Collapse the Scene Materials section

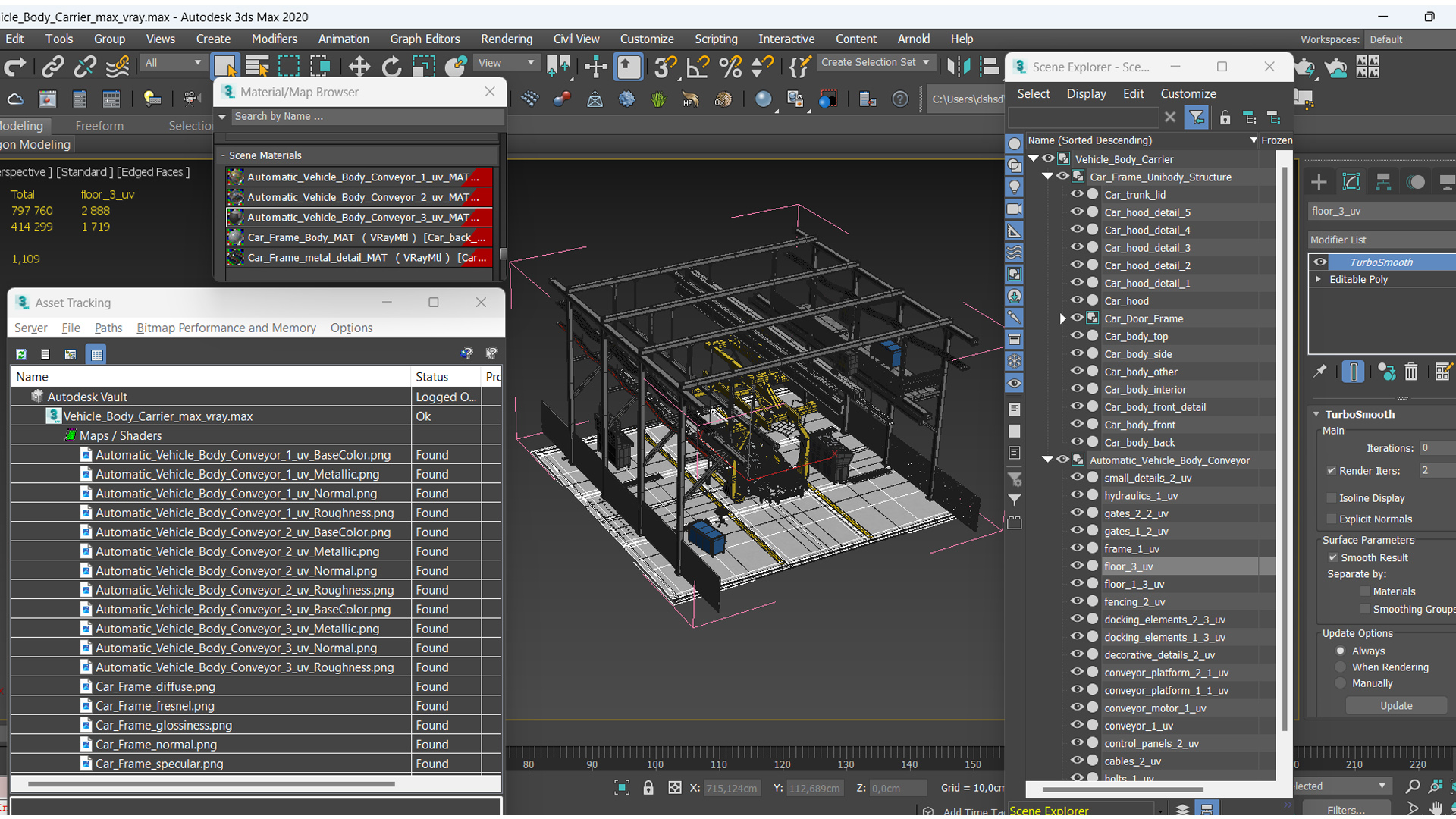(223, 155)
